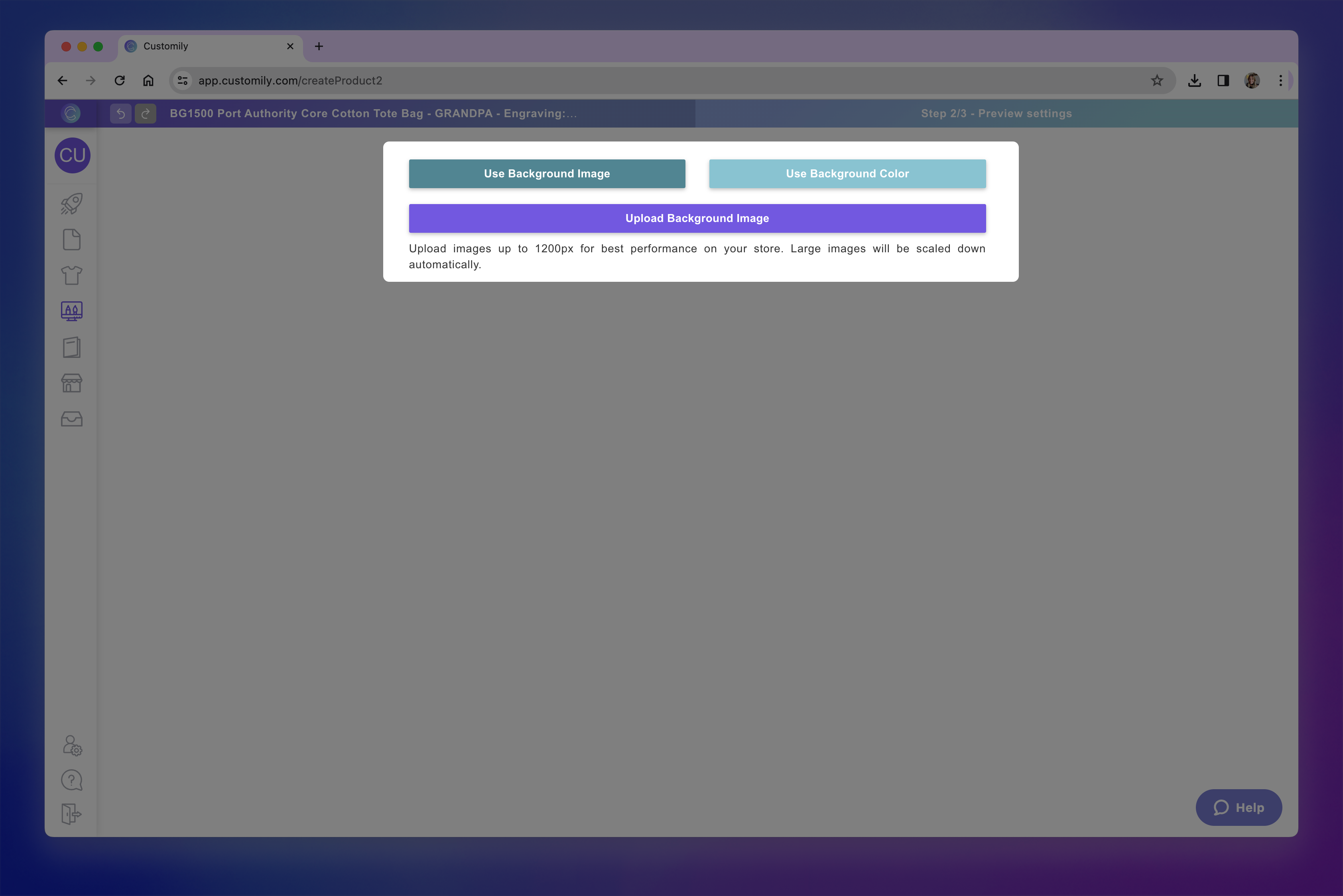This screenshot has height=896, width=1343.
Task: Click the rocket launch icon in sidebar
Action: click(71, 204)
